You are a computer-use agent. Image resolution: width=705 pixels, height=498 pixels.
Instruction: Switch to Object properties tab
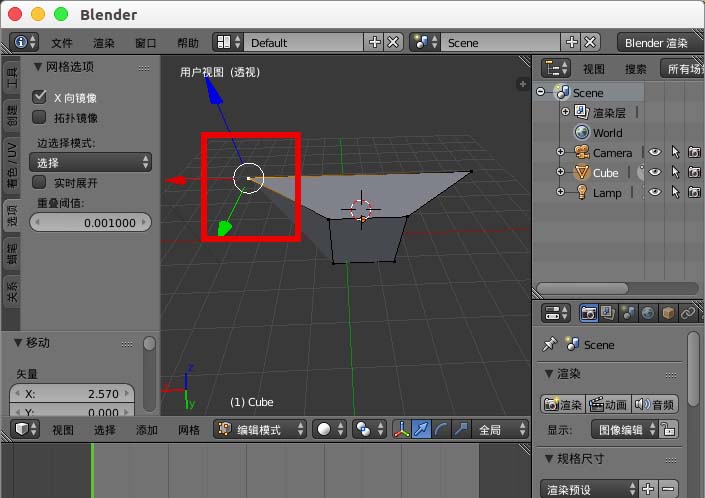pos(668,313)
